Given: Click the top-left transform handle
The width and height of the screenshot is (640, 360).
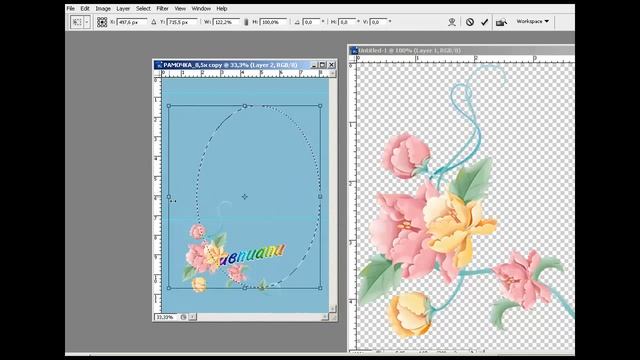Looking at the screenshot, I should click(x=169, y=106).
